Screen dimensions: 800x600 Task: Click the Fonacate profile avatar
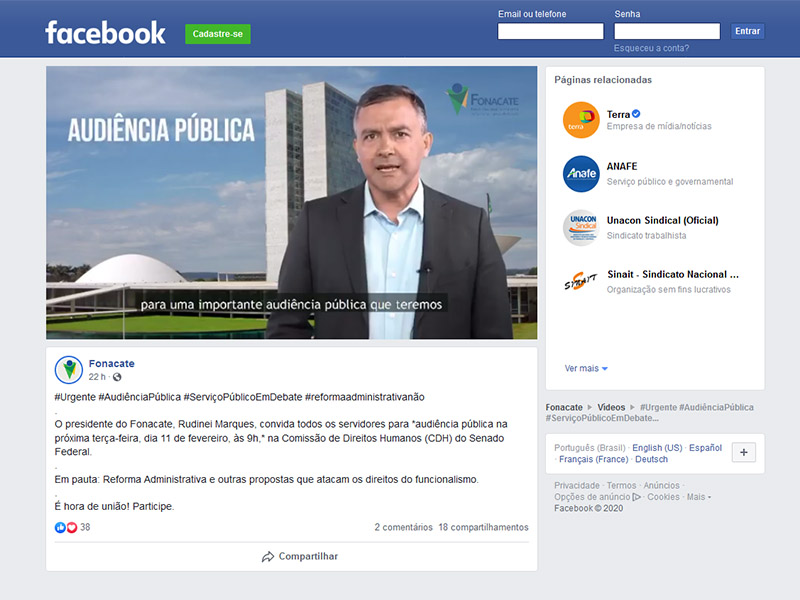(69, 370)
